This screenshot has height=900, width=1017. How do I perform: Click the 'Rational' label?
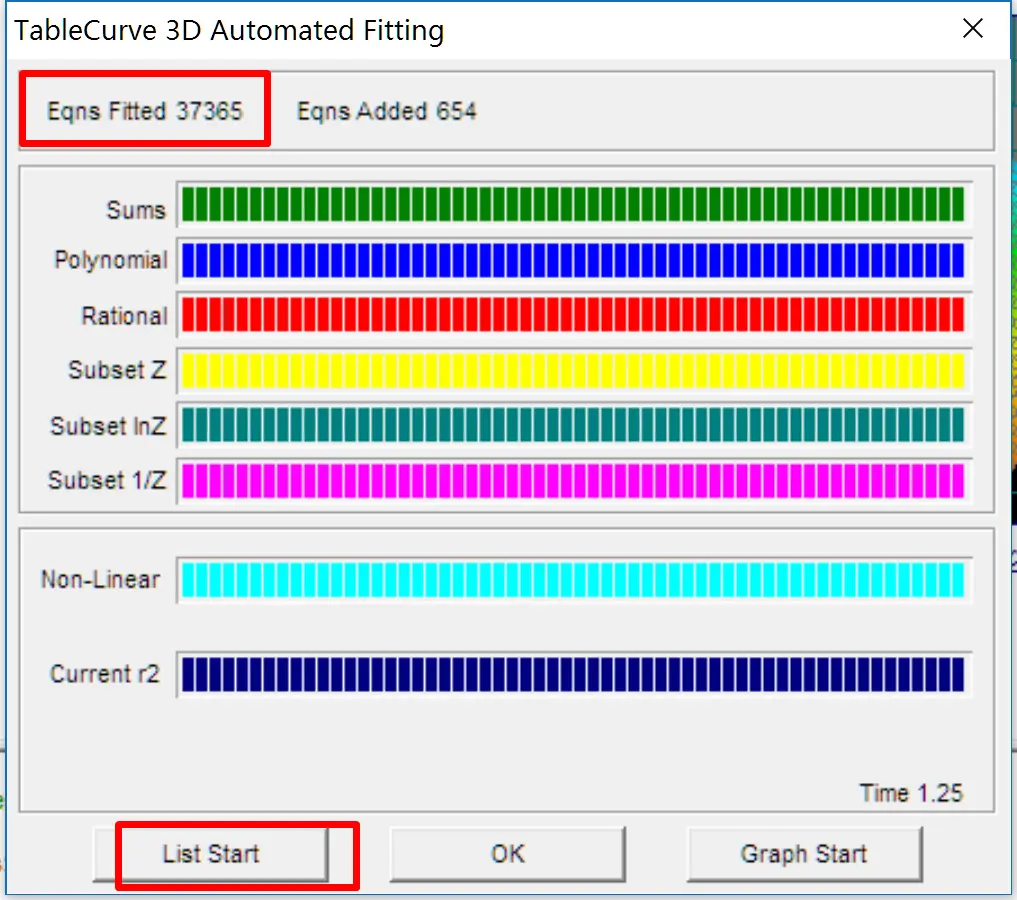(125, 316)
